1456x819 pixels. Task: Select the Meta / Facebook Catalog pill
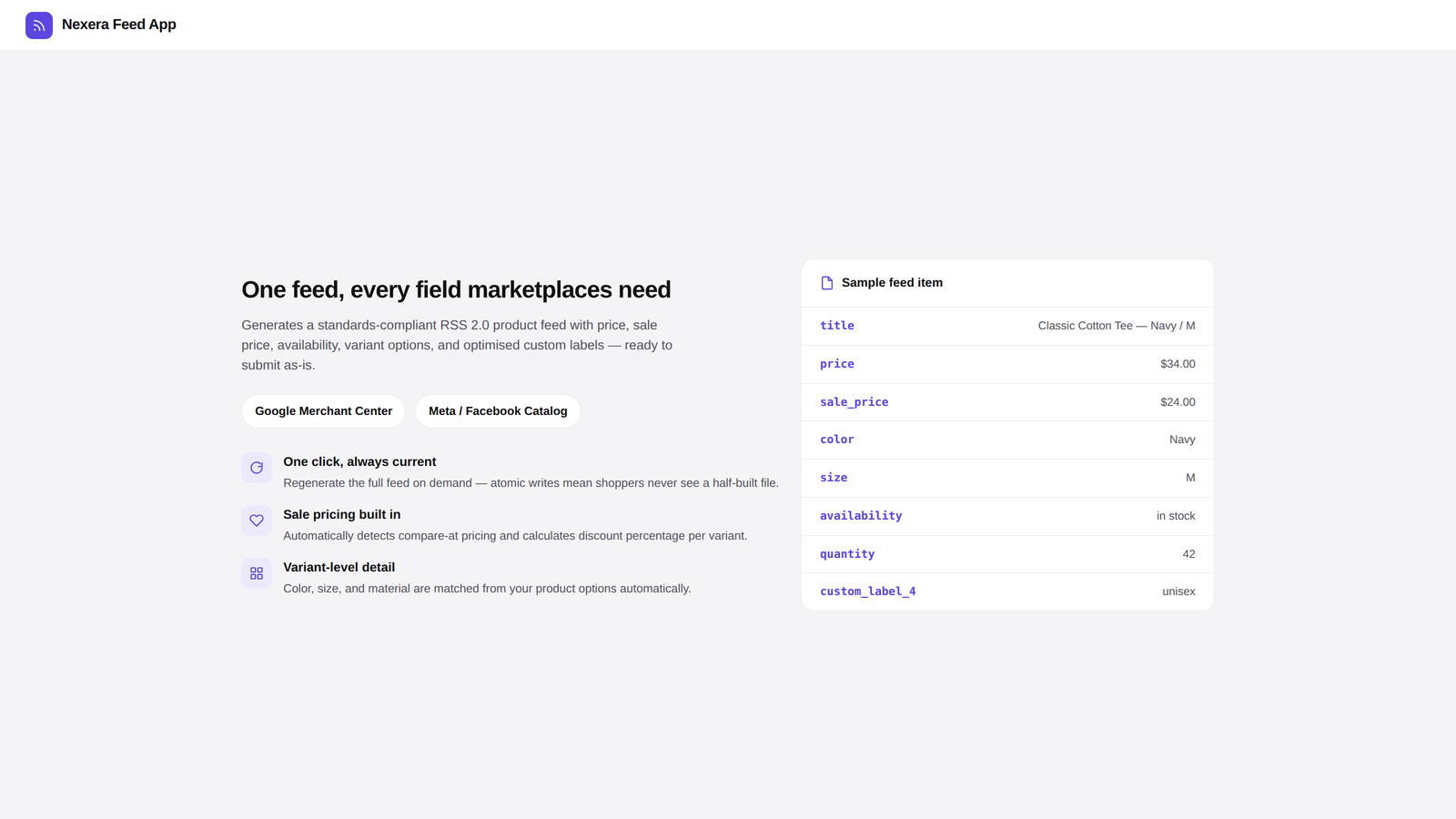[498, 411]
